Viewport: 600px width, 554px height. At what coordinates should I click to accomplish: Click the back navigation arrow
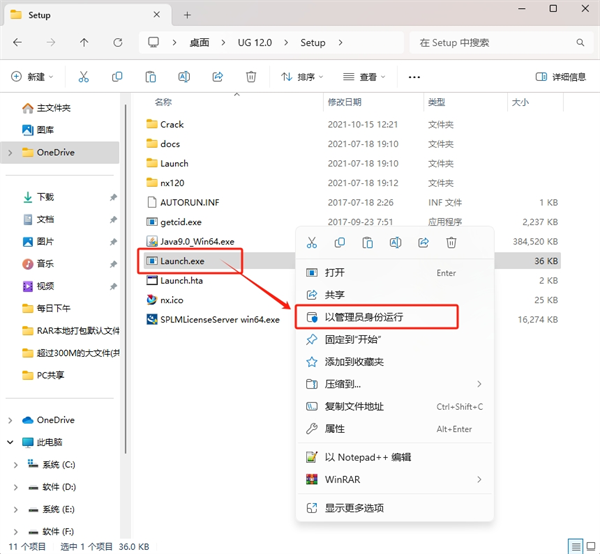(19, 43)
